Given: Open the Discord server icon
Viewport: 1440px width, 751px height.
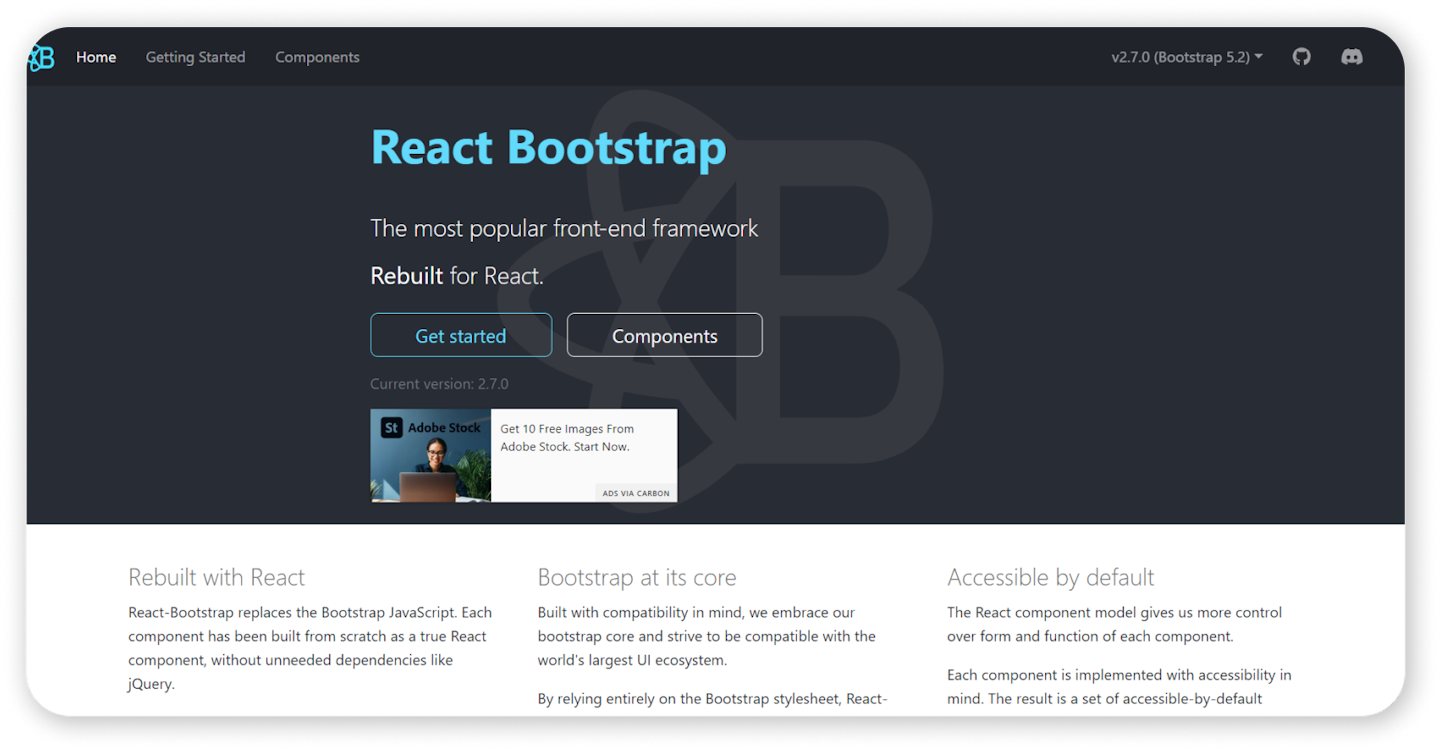Looking at the screenshot, I should (1351, 57).
